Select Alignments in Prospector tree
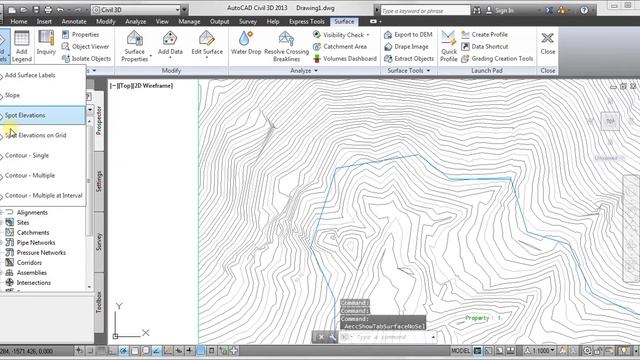This screenshot has width=640, height=360. (32, 212)
